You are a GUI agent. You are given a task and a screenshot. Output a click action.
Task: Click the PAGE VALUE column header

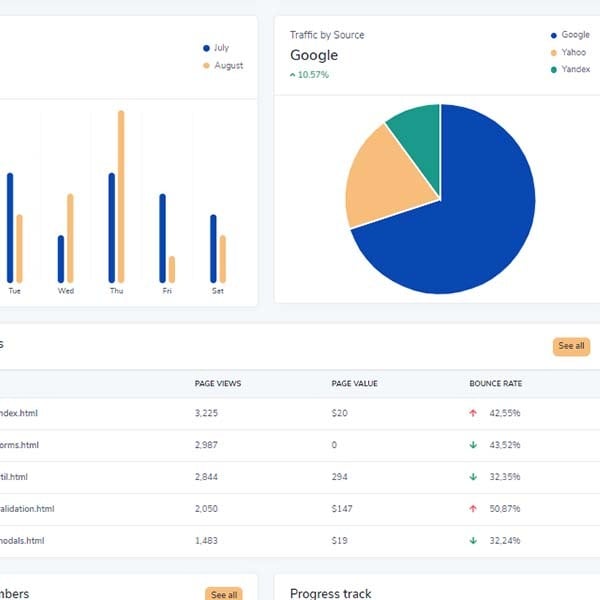[354, 383]
